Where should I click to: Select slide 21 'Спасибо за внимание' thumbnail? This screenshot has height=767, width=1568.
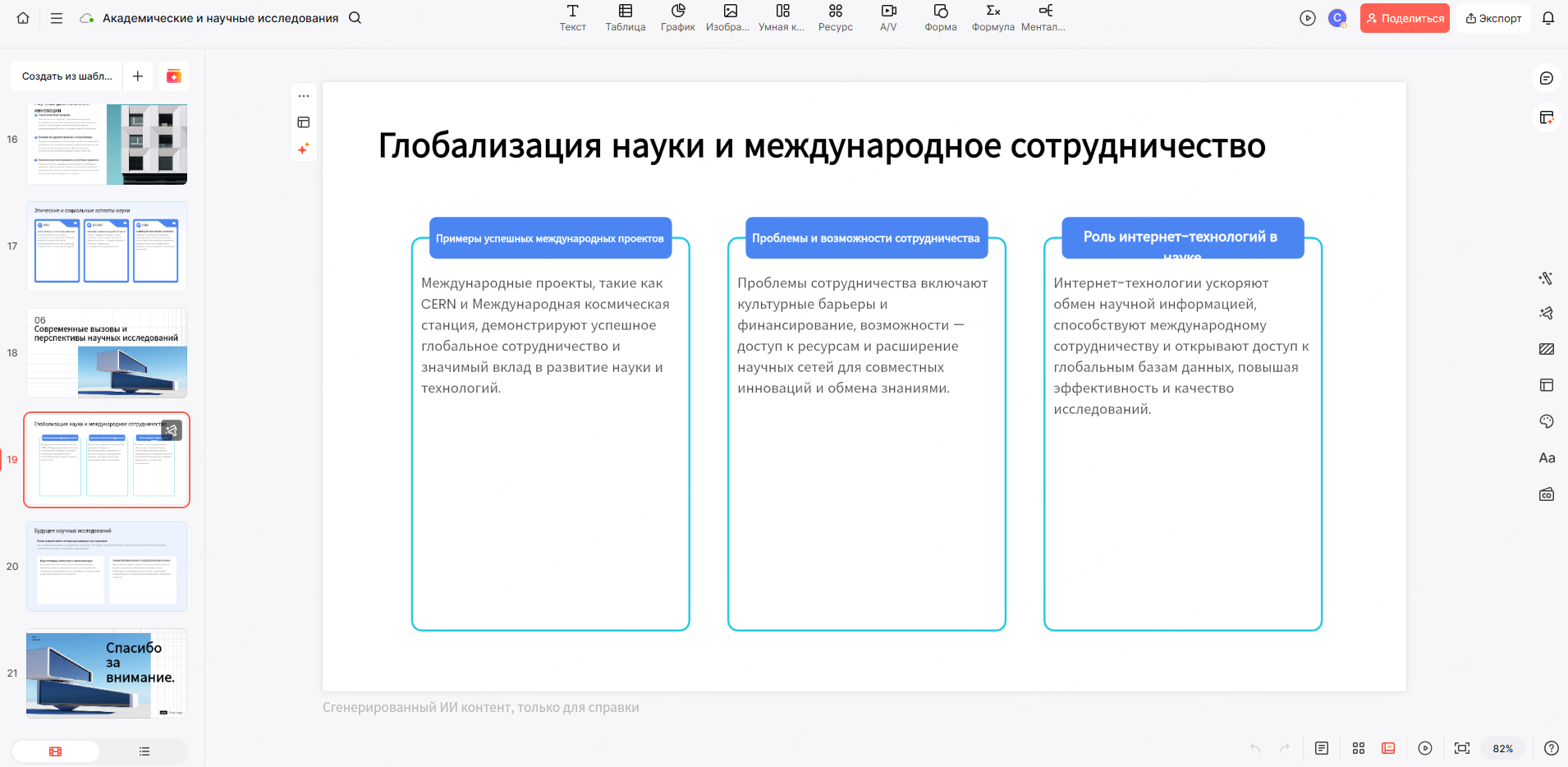coord(106,673)
